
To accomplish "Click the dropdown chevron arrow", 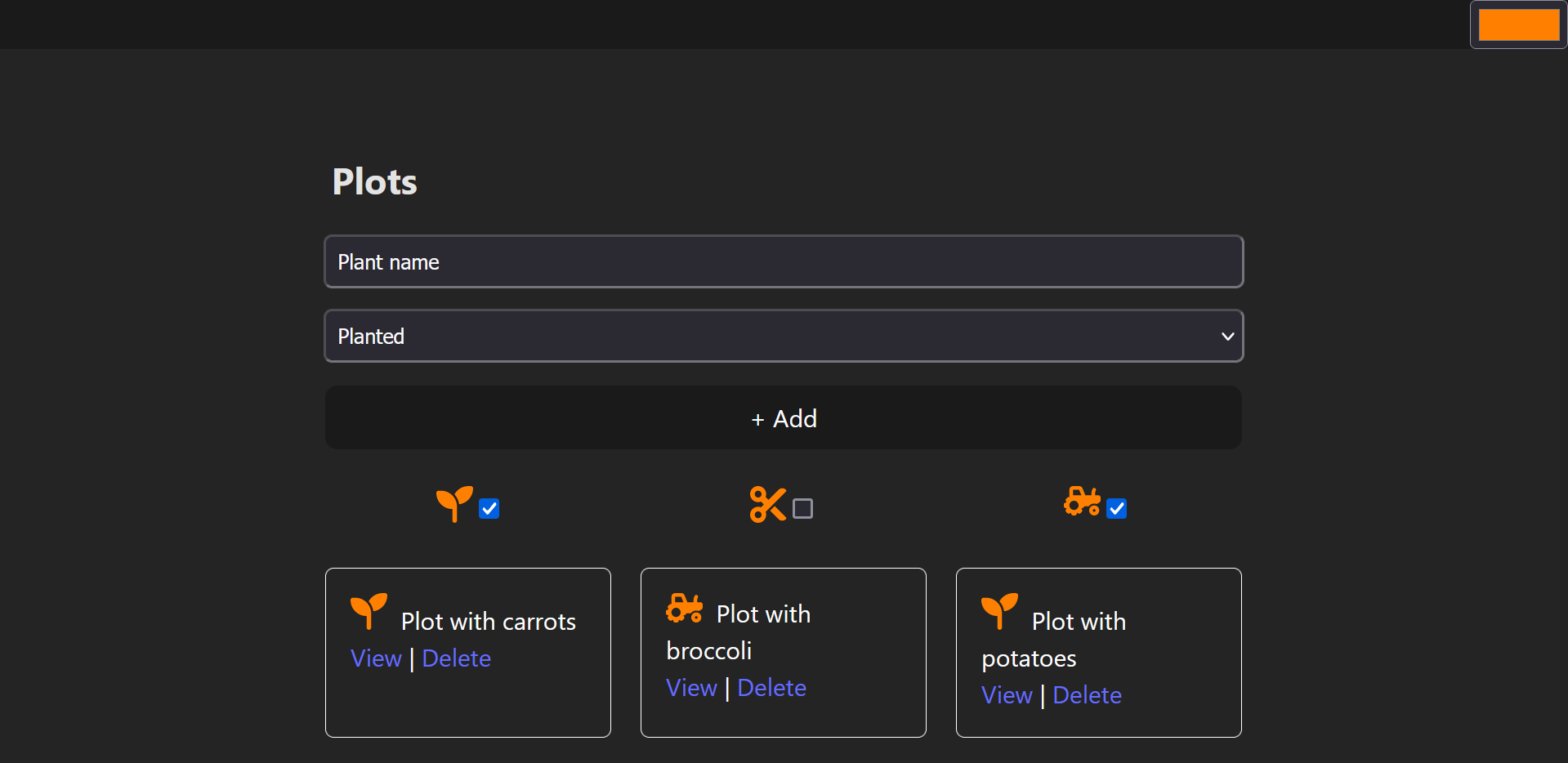I will (x=1226, y=337).
